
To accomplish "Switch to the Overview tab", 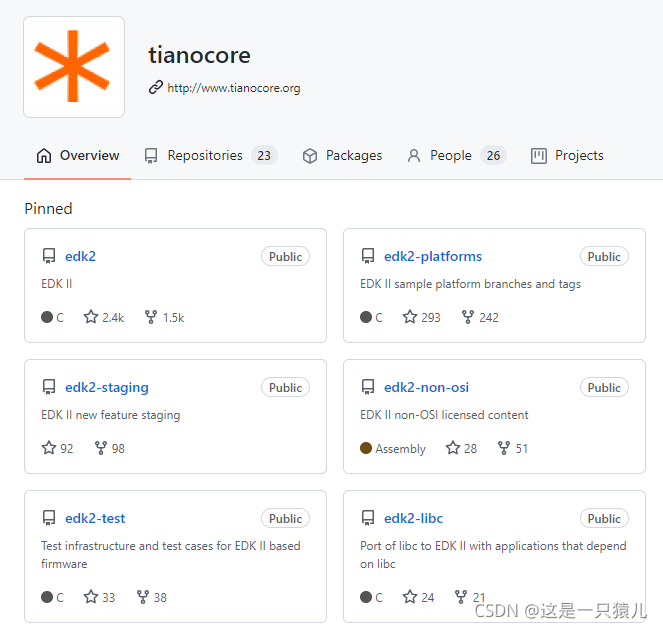I will pyautogui.click(x=77, y=156).
